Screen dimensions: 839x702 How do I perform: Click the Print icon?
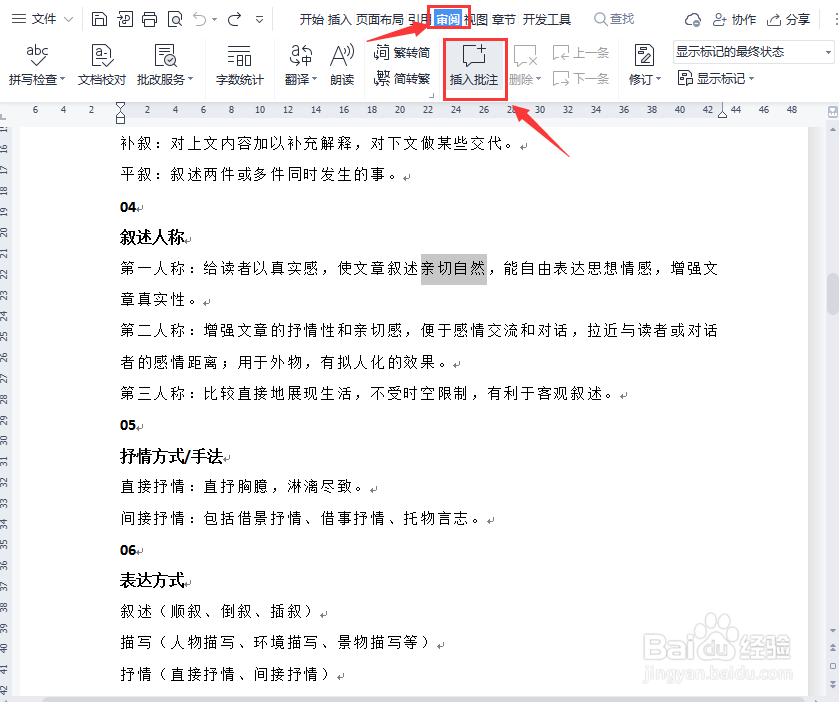[148, 18]
